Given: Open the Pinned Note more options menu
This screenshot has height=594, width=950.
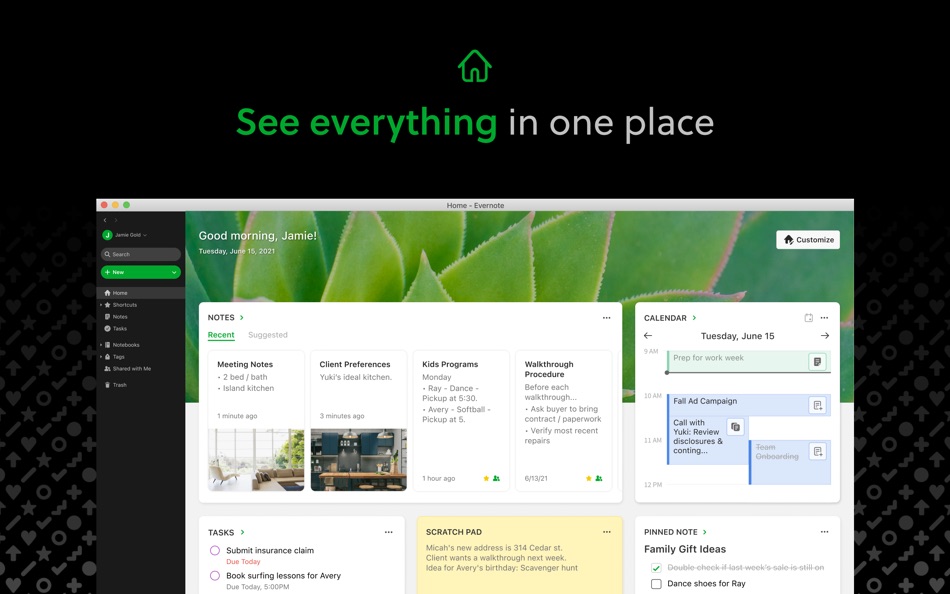Looking at the screenshot, I should (824, 532).
